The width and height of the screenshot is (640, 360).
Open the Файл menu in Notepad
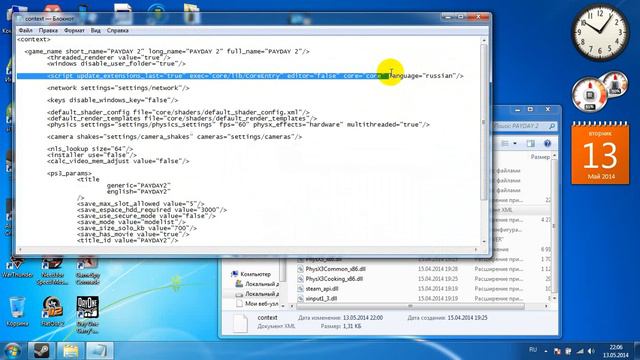click(x=25, y=31)
